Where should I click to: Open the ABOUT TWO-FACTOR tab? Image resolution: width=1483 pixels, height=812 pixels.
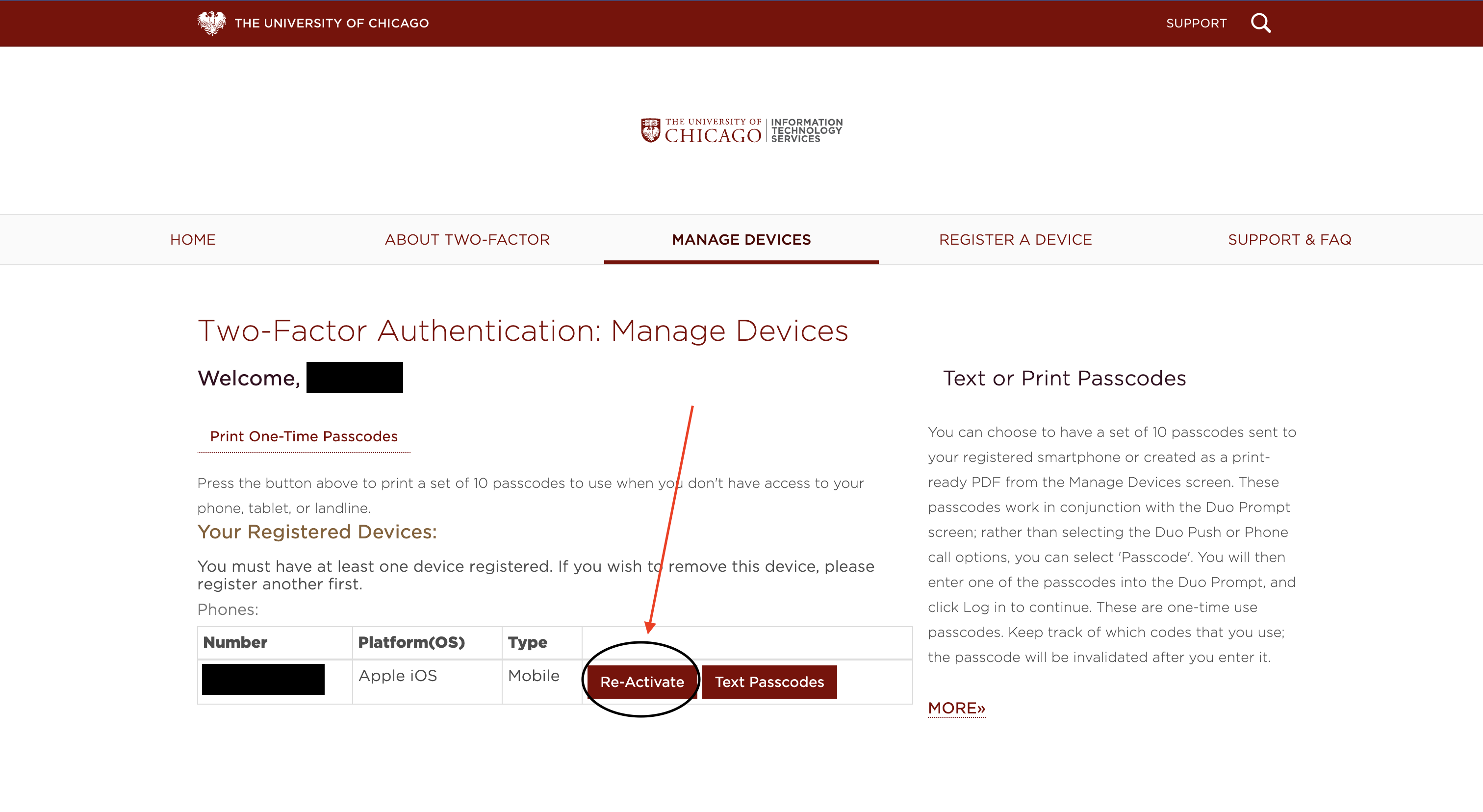click(467, 240)
